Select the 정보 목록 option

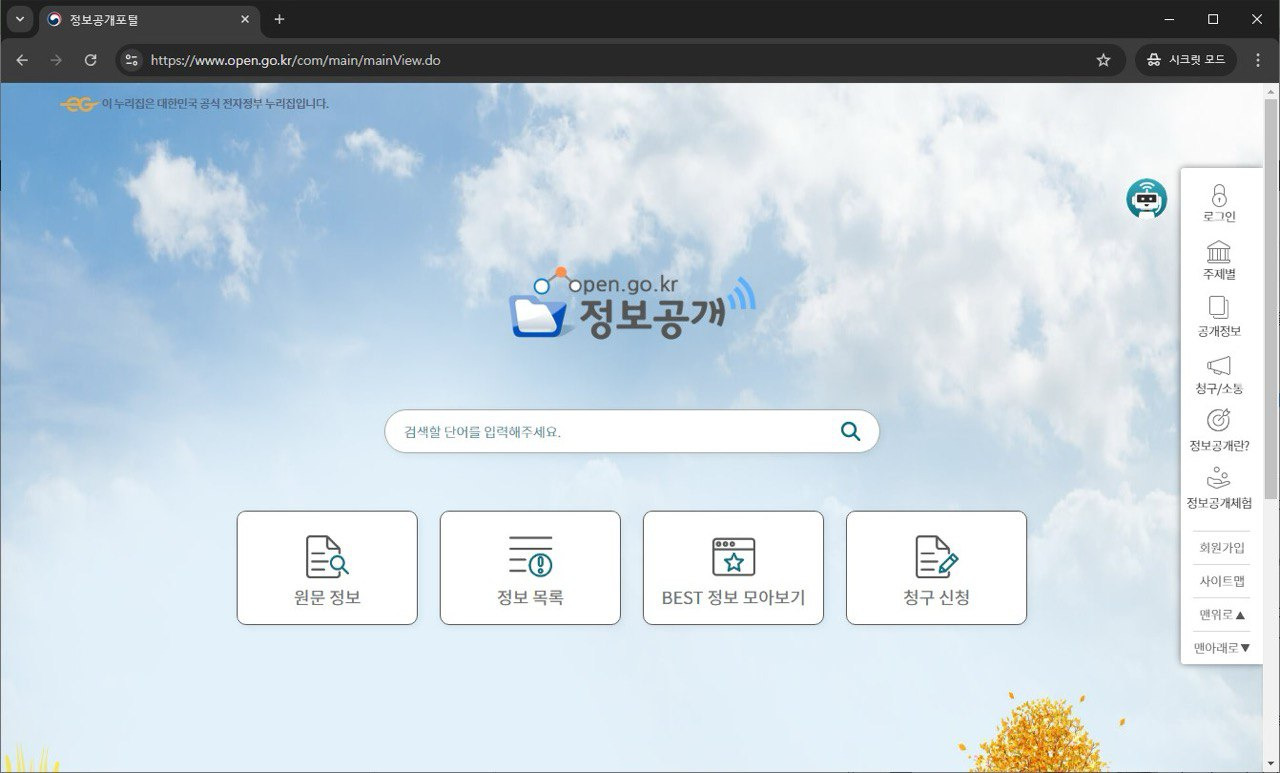530,567
